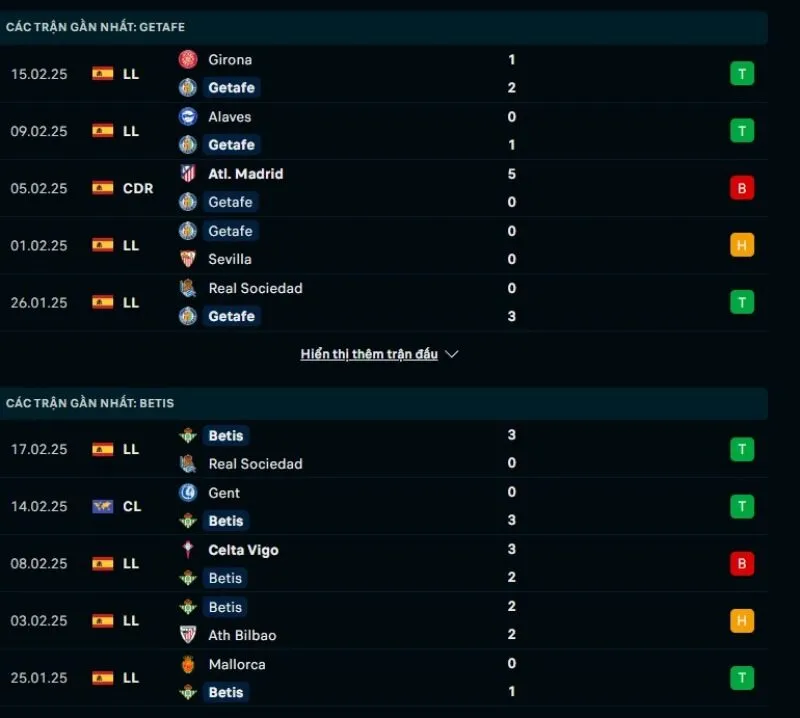Expand Hiển thị thêm trận đấu to show more matches
The height and width of the screenshot is (718, 800).
pyautogui.click(x=378, y=353)
